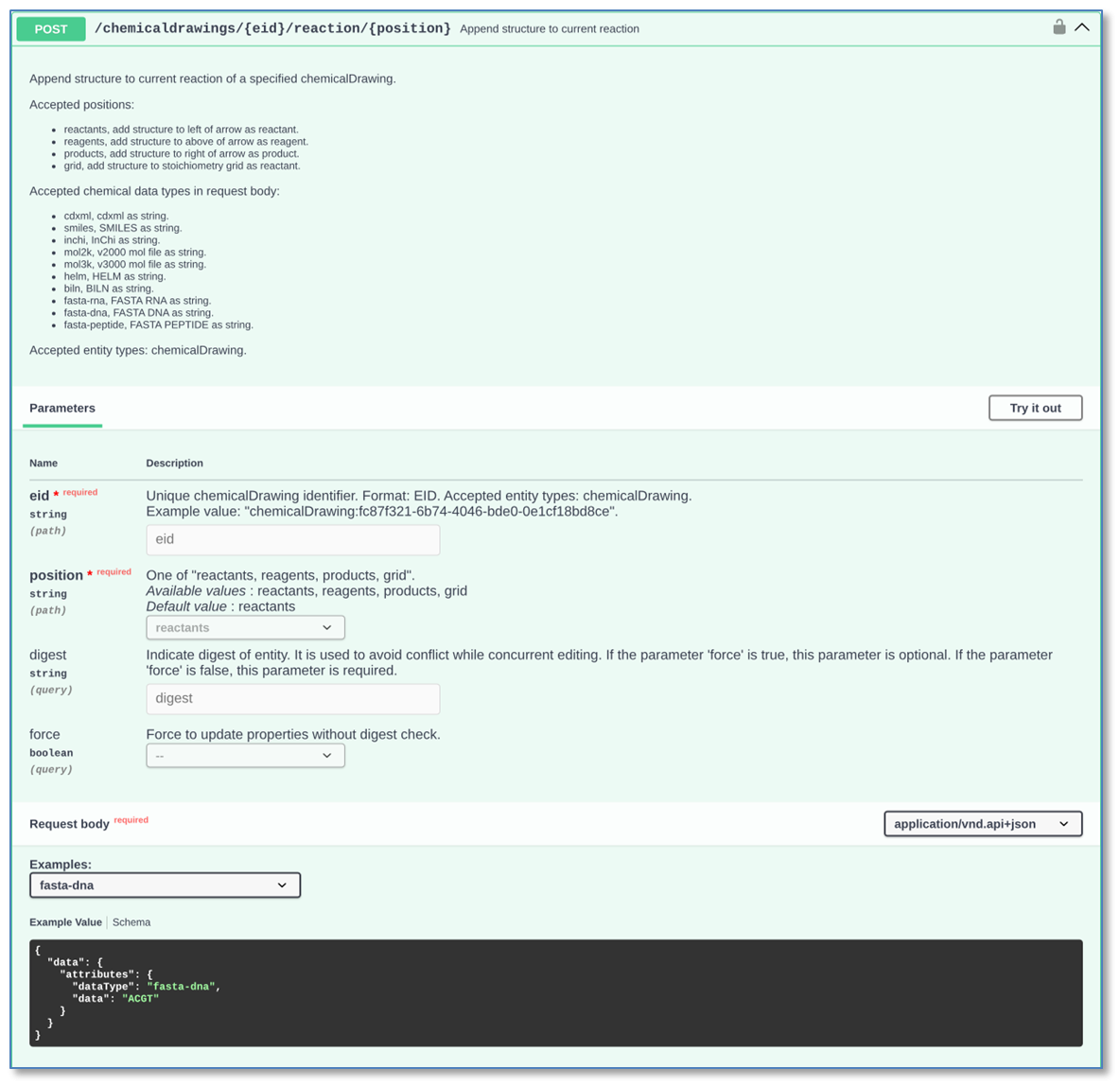Click the 'fasta-dna, FASTA DNA as string.' bullet
The height and width of the screenshot is (1086, 1120).
click(x=138, y=313)
